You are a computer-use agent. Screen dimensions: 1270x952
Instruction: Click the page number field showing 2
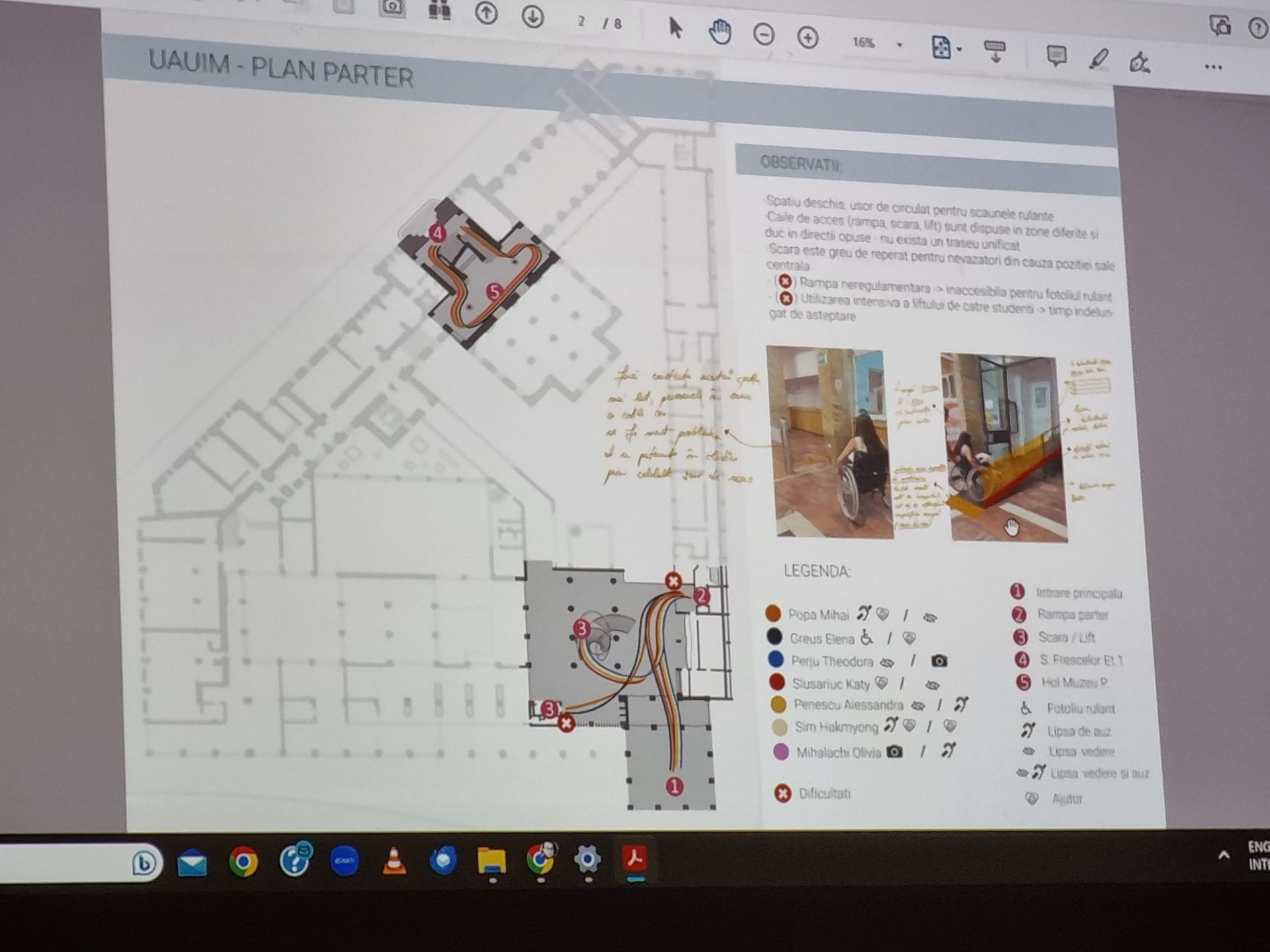(x=581, y=22)
